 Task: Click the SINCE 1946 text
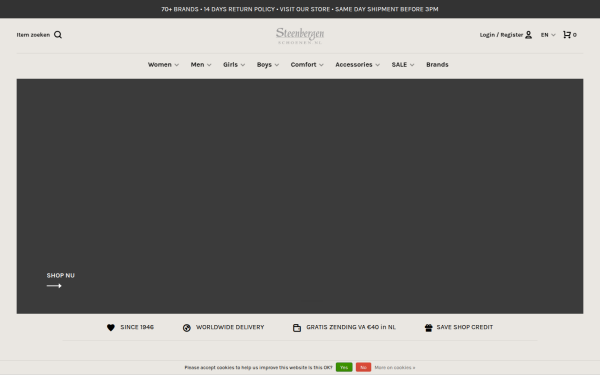coord(137,327)
